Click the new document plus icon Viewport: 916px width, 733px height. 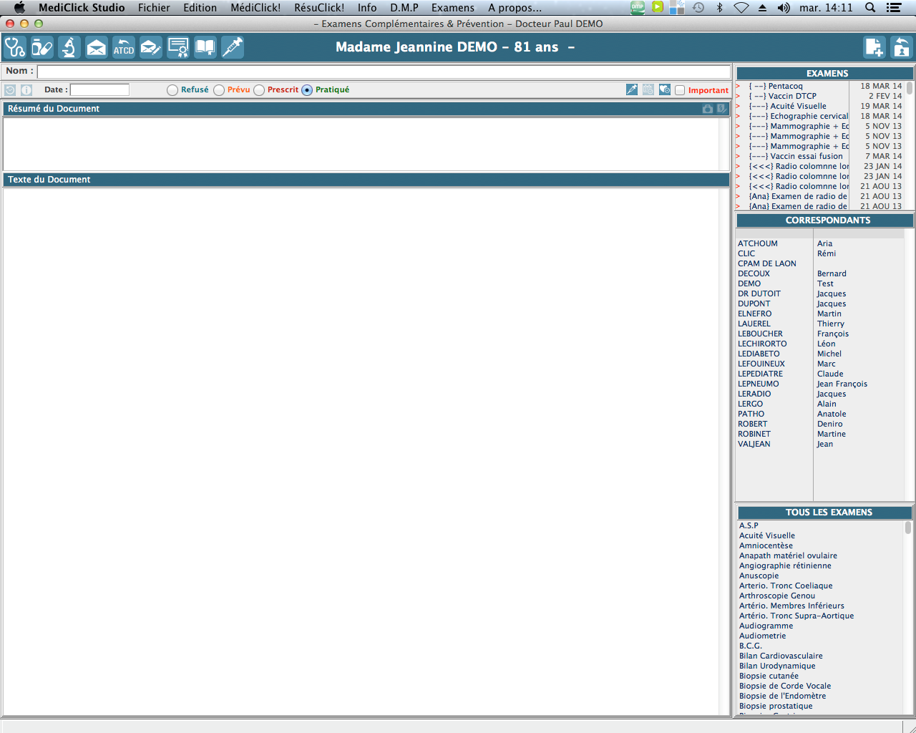pyautogui.click(x=874, y=47)
